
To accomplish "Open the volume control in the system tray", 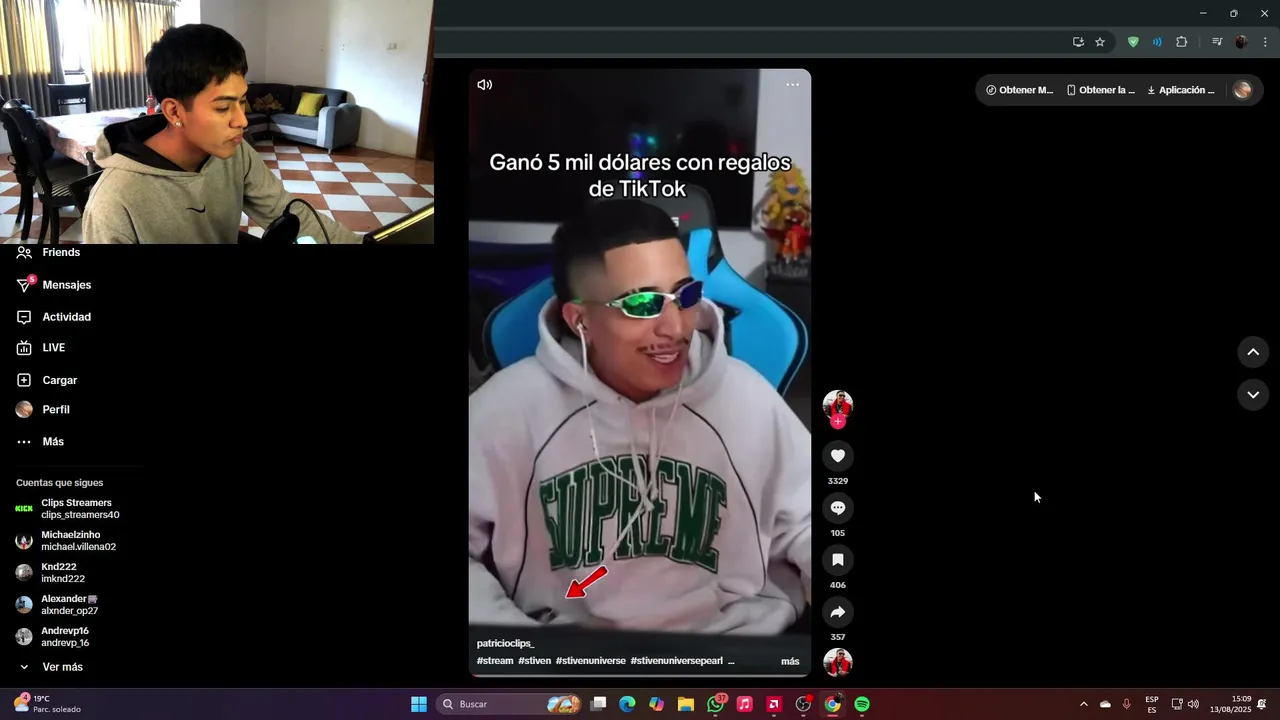I will click(x=1193, y=704).
